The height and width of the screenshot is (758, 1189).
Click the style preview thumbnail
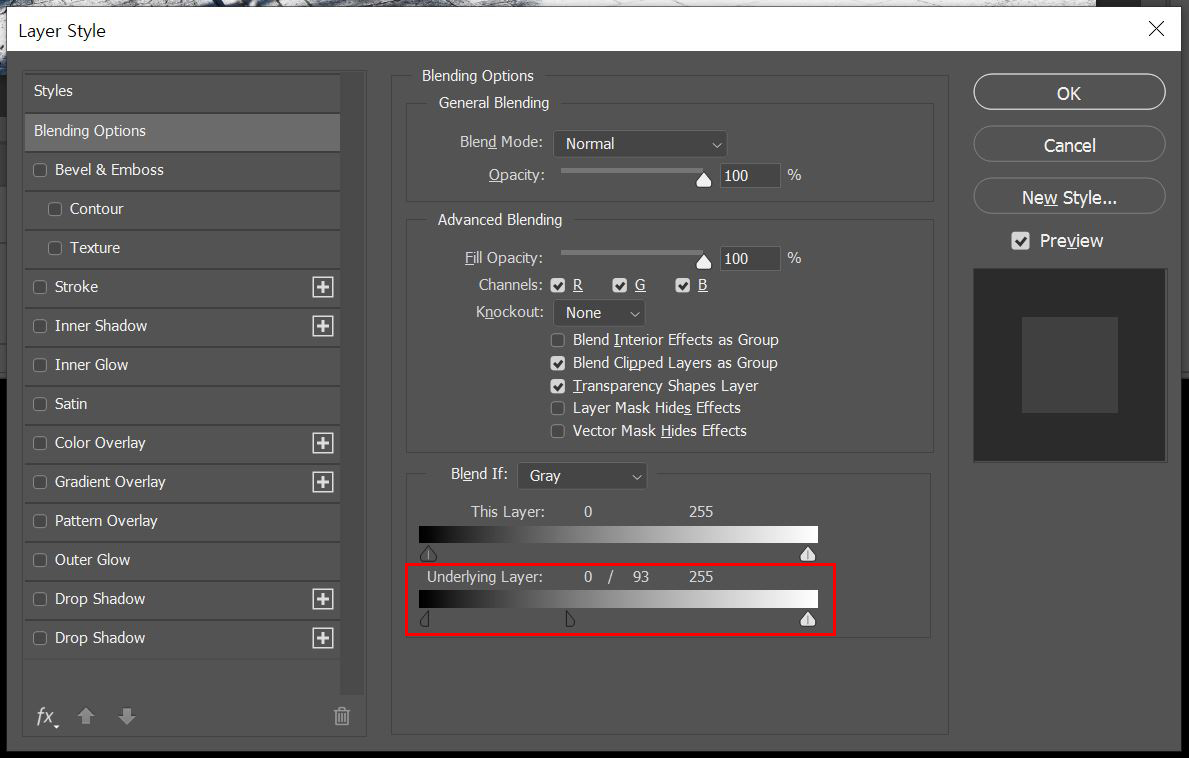click(1070, 365)
